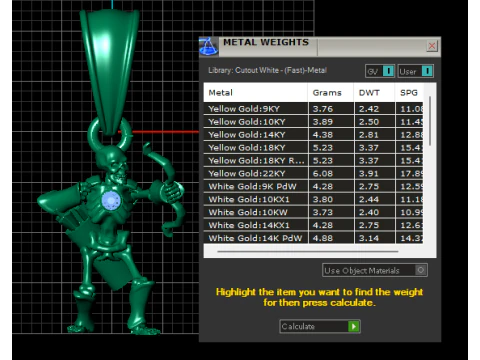Image resolution: width=480 pixels, height=360 pixels.
Task: Sort by the DWT column header
Action: 374,93
